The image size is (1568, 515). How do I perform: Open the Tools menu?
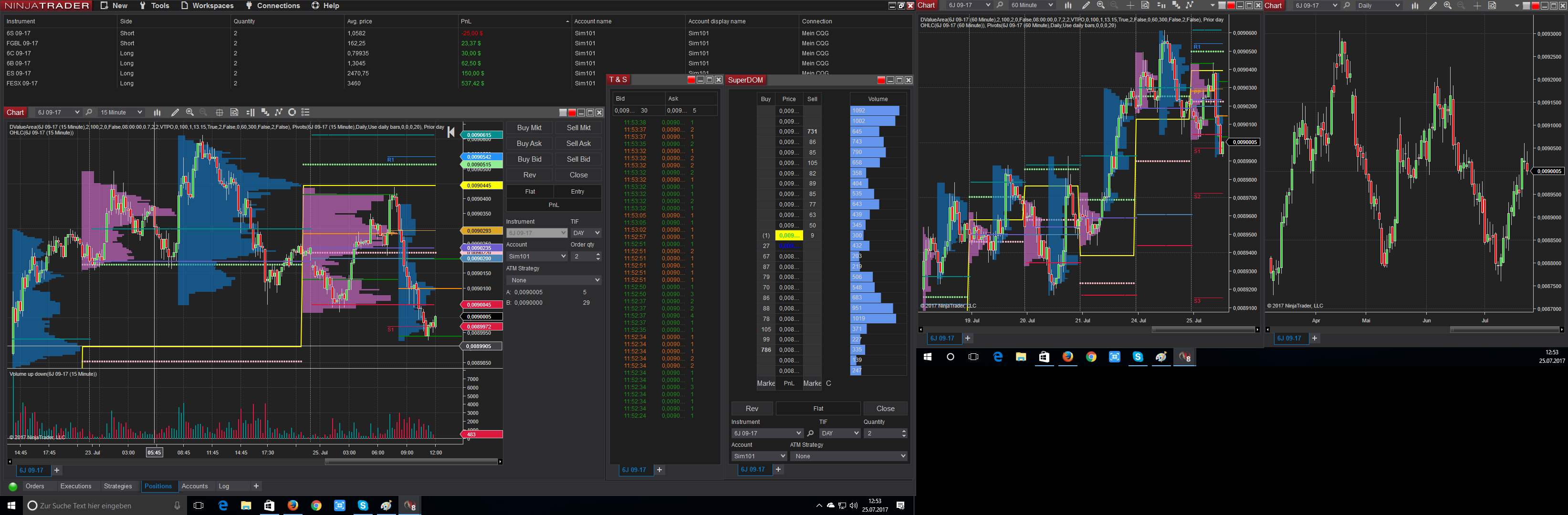[x=154, y=5]
